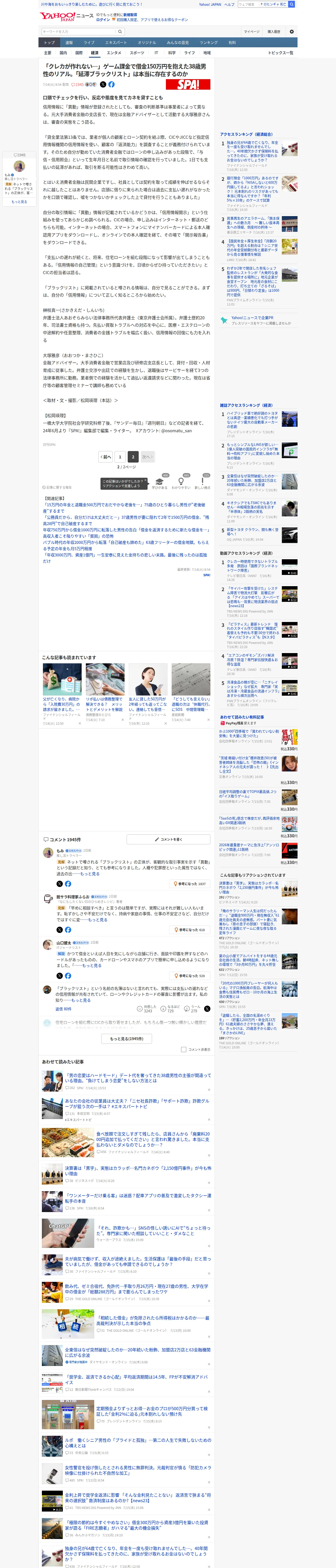Open the 購入履歴 link
This screenshot has width=336, height=1568.
click(x=274, y=32)
